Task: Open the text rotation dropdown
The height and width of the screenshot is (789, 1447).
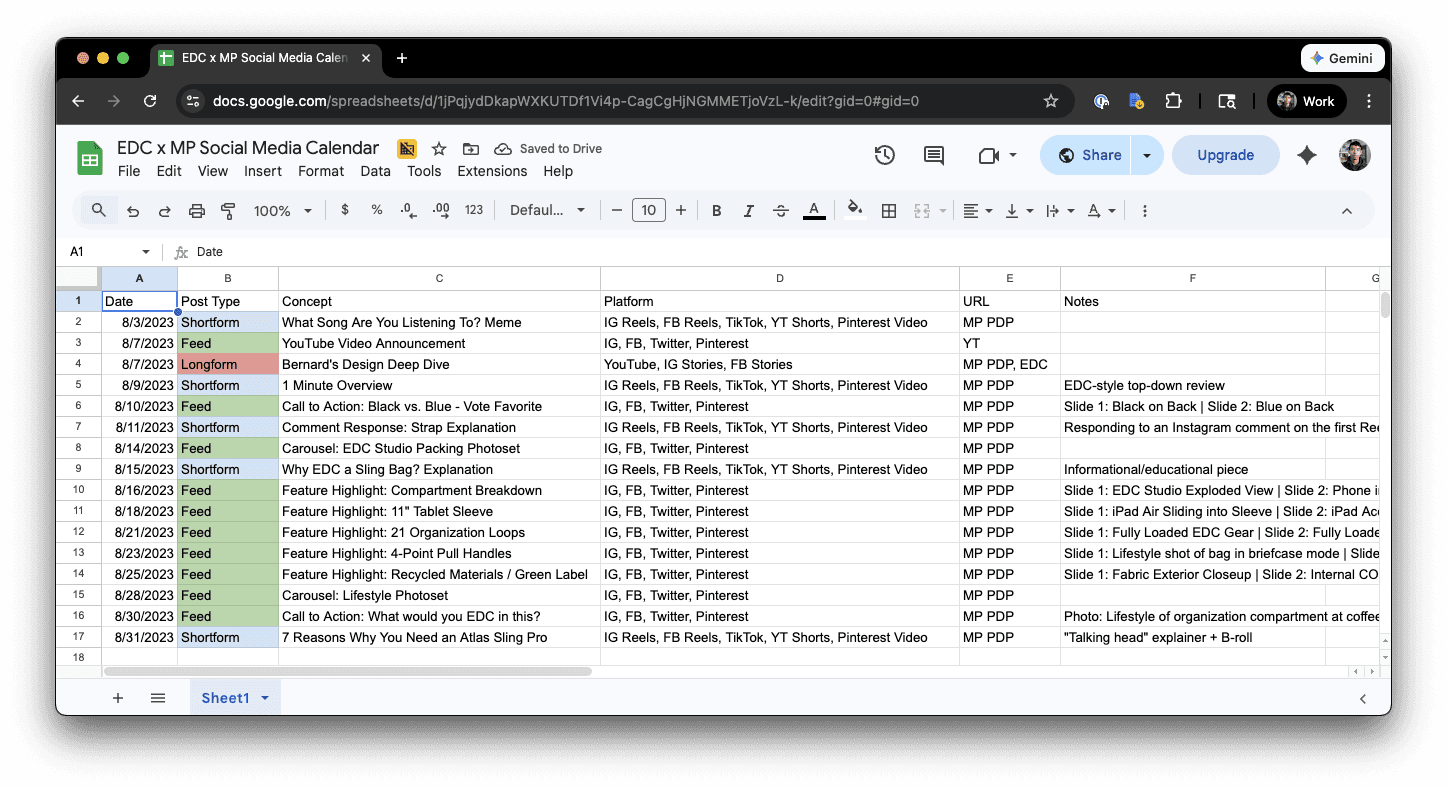Action: pyautogui.click(x=1101, y=210)
